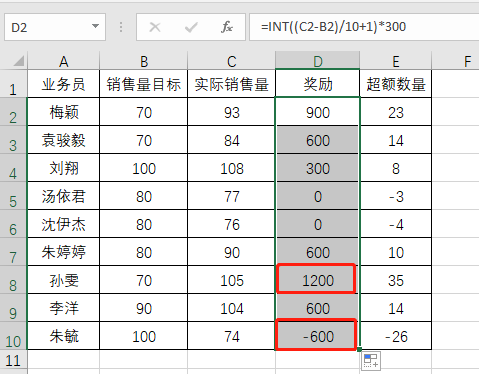Click actual sales cell showing 77
Image resolution: width=479 pixels, height=374 pixels.
pos(232,196)
